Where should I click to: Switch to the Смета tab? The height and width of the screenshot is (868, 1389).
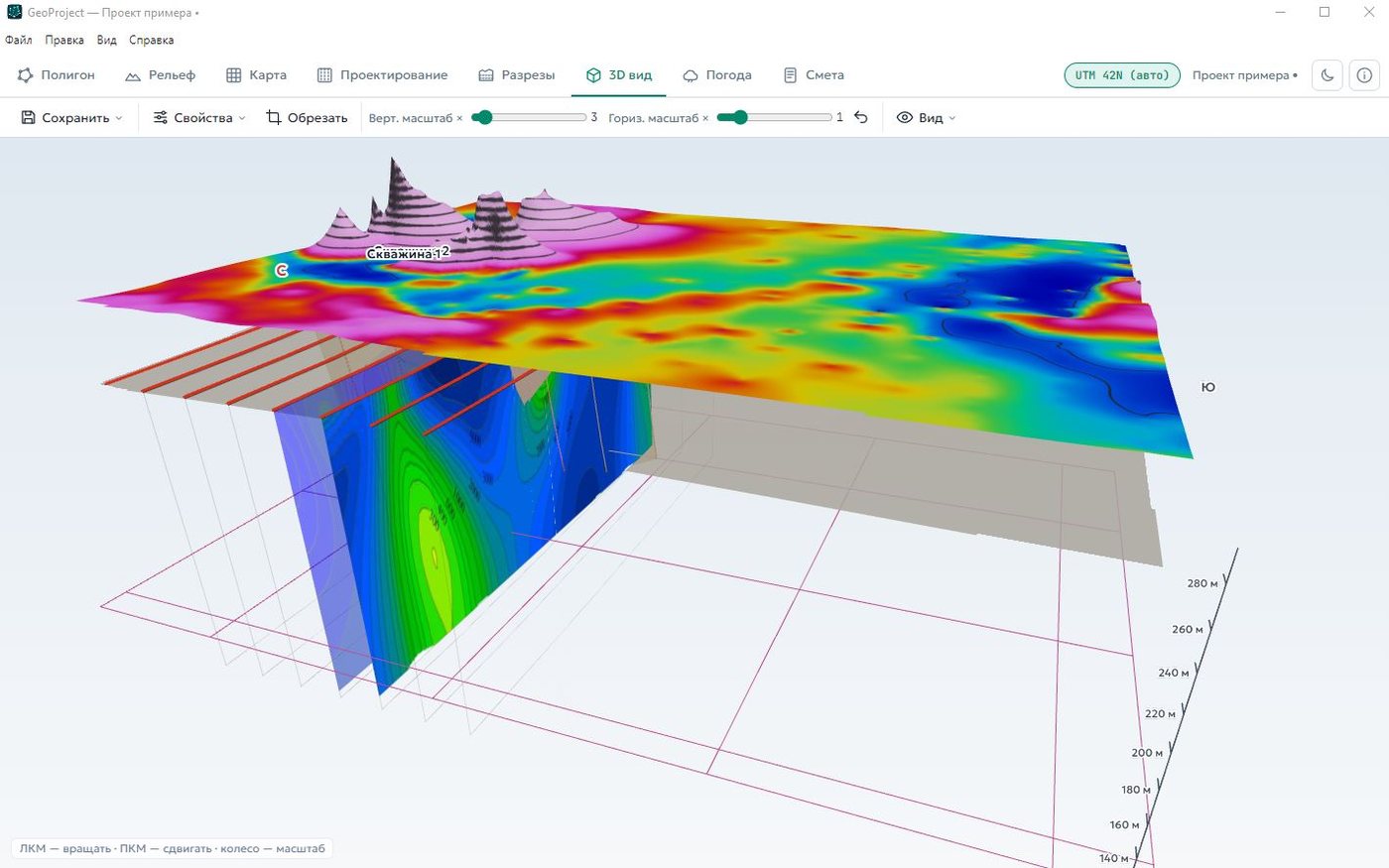coord(814,75)
